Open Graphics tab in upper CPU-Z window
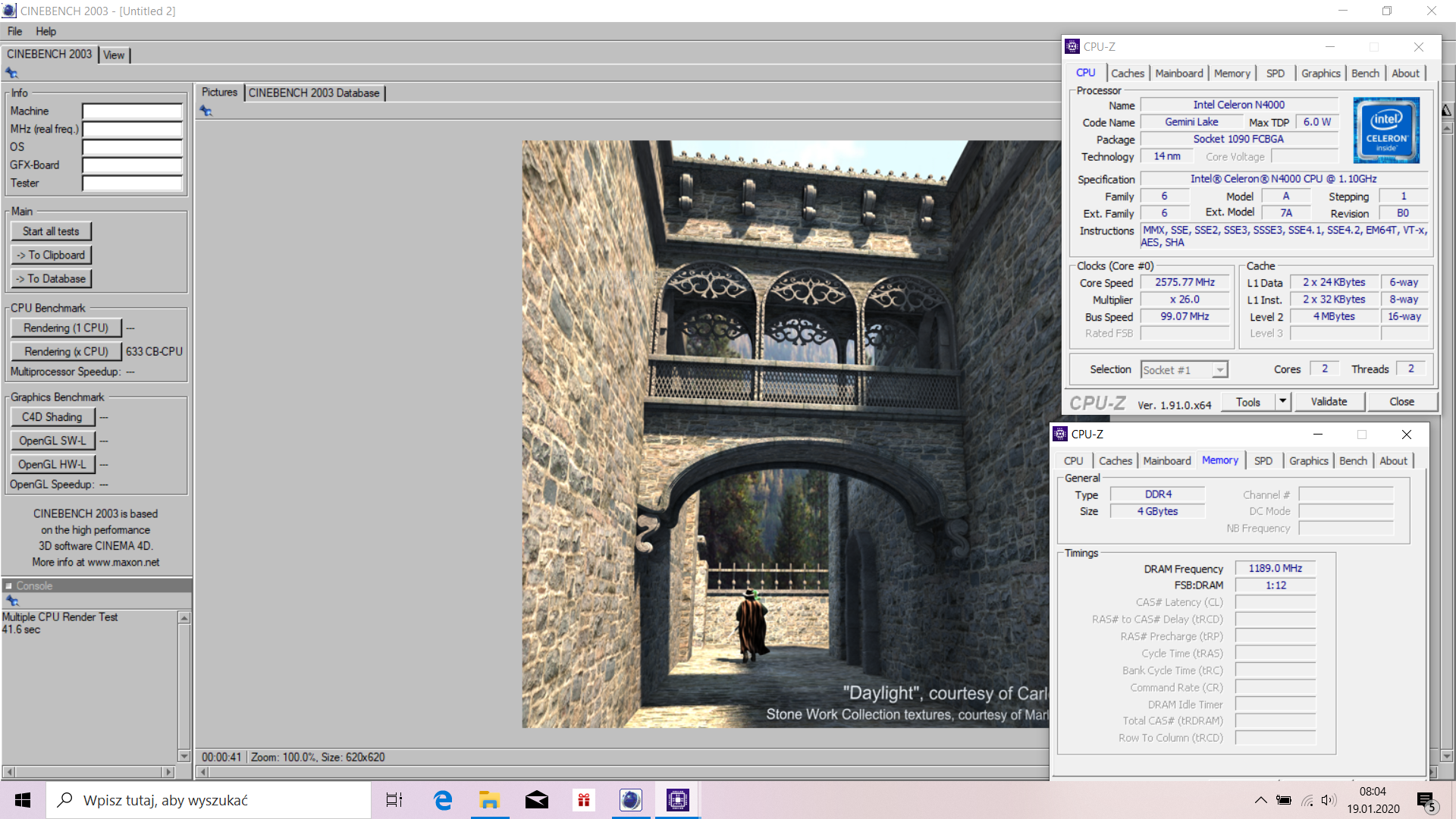This screenshot has width=1456, height=819. coord(1321,73)
